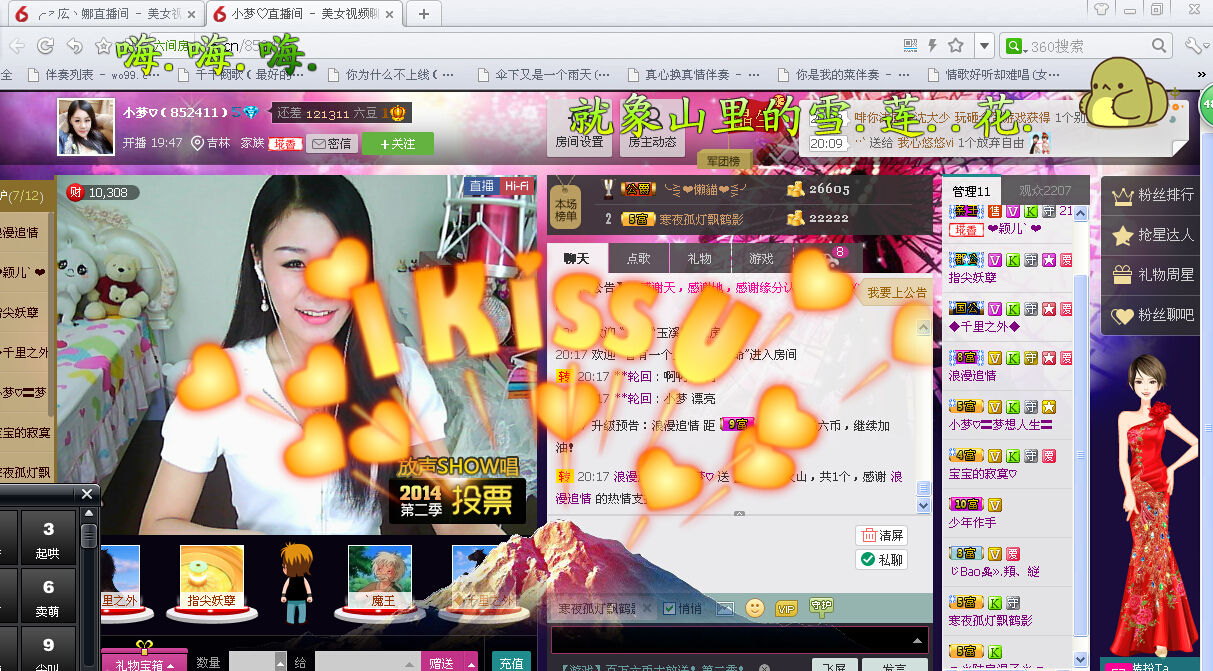This screenshot has height=671, width=1213.
Task: Open 礼物周星 weekly gift stars
Action: pyautogui.click(x=1153, y=275)
